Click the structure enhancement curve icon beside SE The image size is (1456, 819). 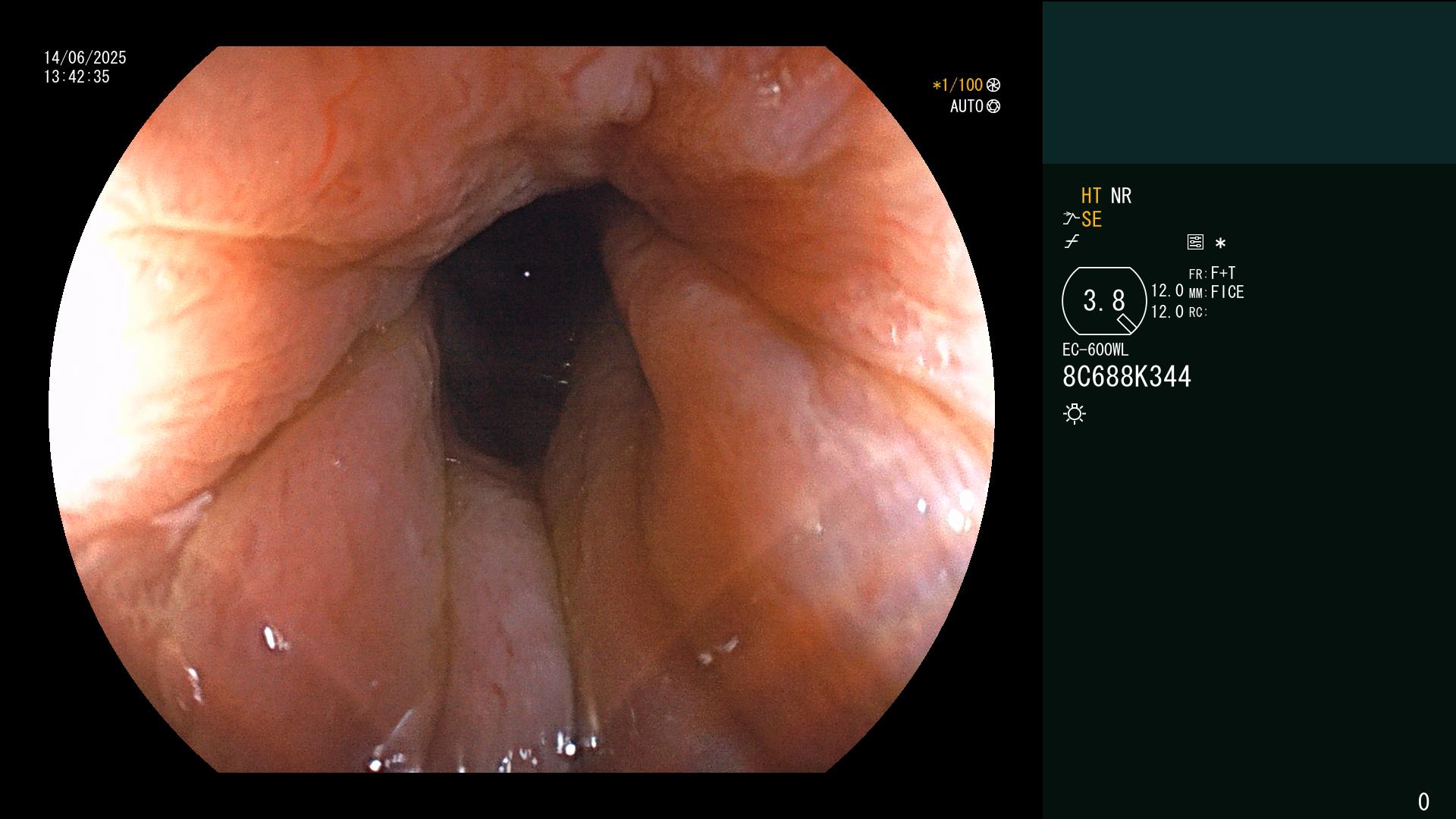pos(1071,219)
